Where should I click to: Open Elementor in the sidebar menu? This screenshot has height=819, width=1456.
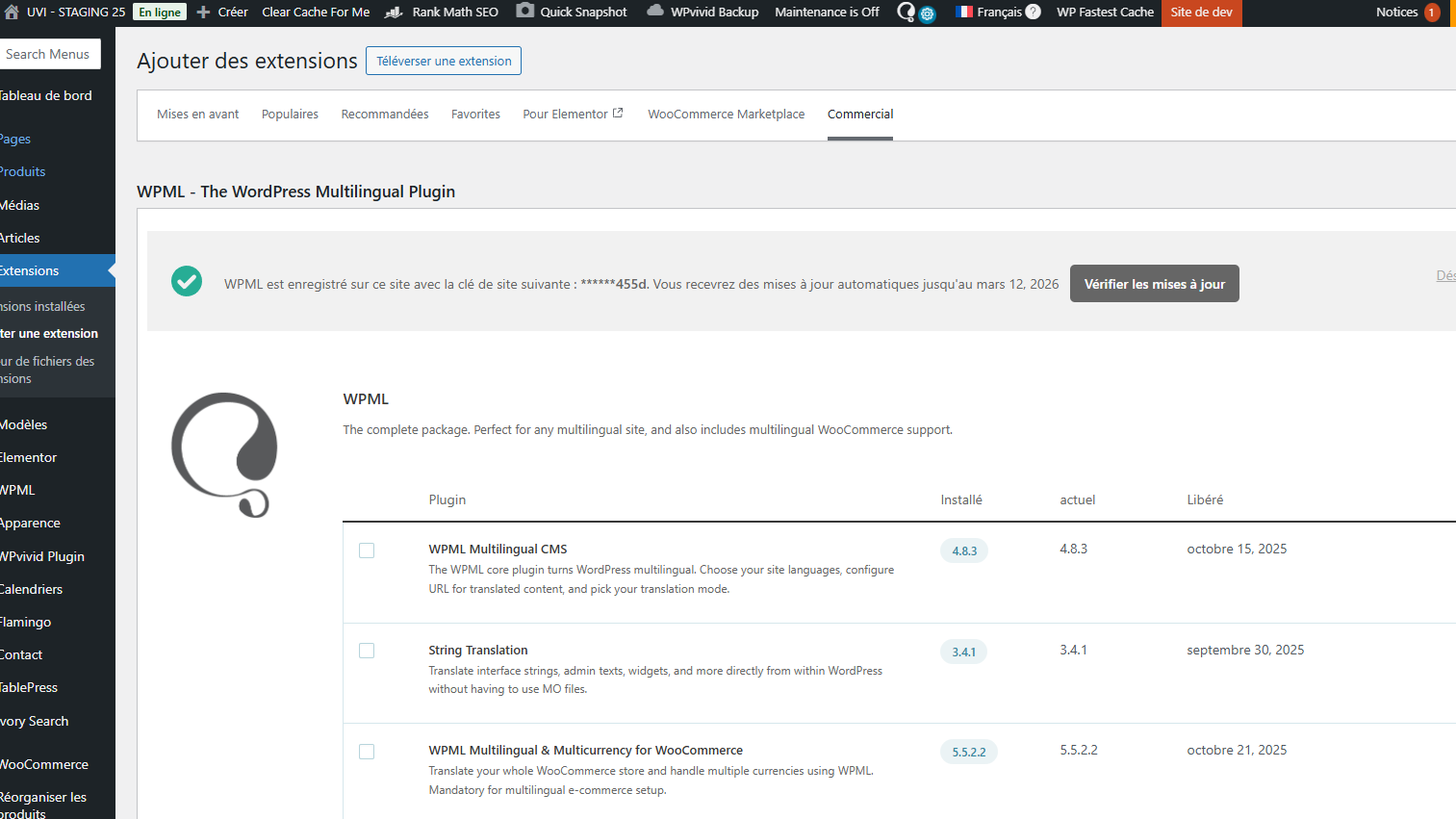29,457
